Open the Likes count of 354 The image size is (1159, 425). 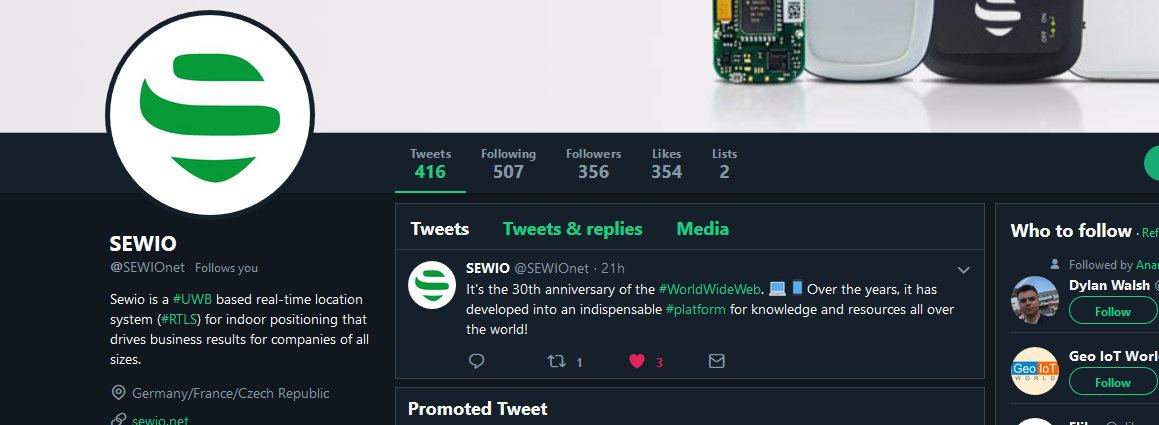(x=666, y=163)
